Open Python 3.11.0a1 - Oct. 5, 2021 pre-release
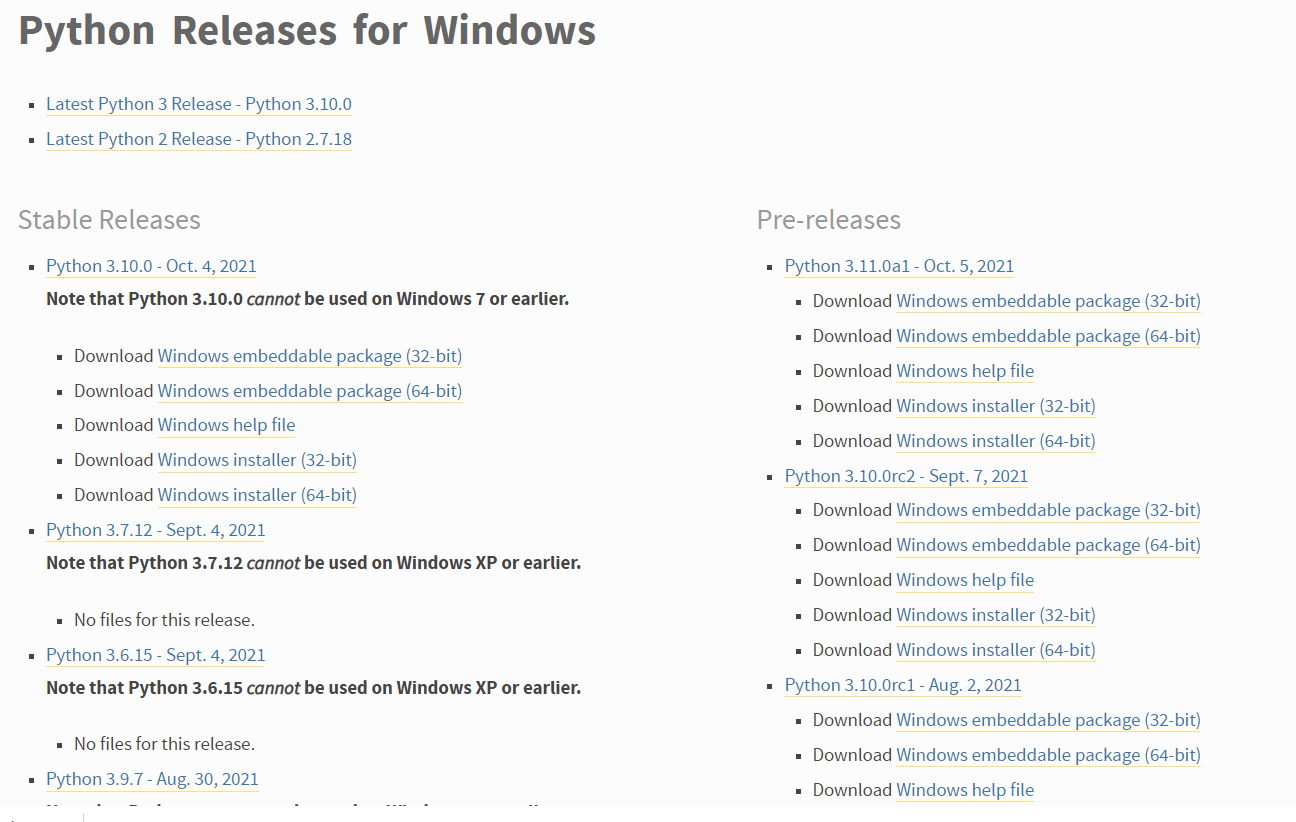This screenshot has height=822, width=1296. pos(899,266)
